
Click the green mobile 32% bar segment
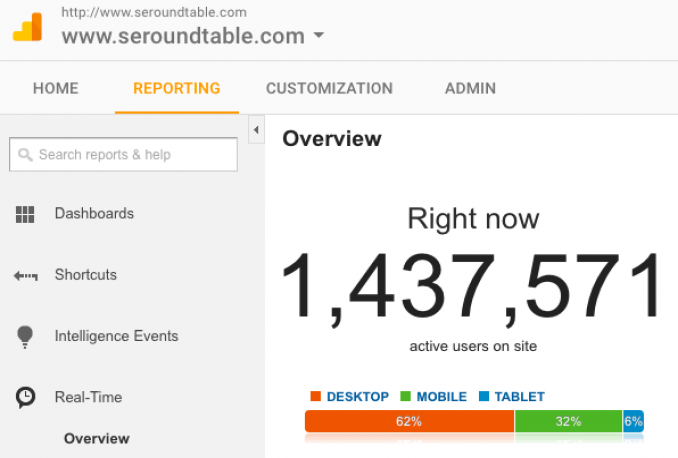(568, 422)
